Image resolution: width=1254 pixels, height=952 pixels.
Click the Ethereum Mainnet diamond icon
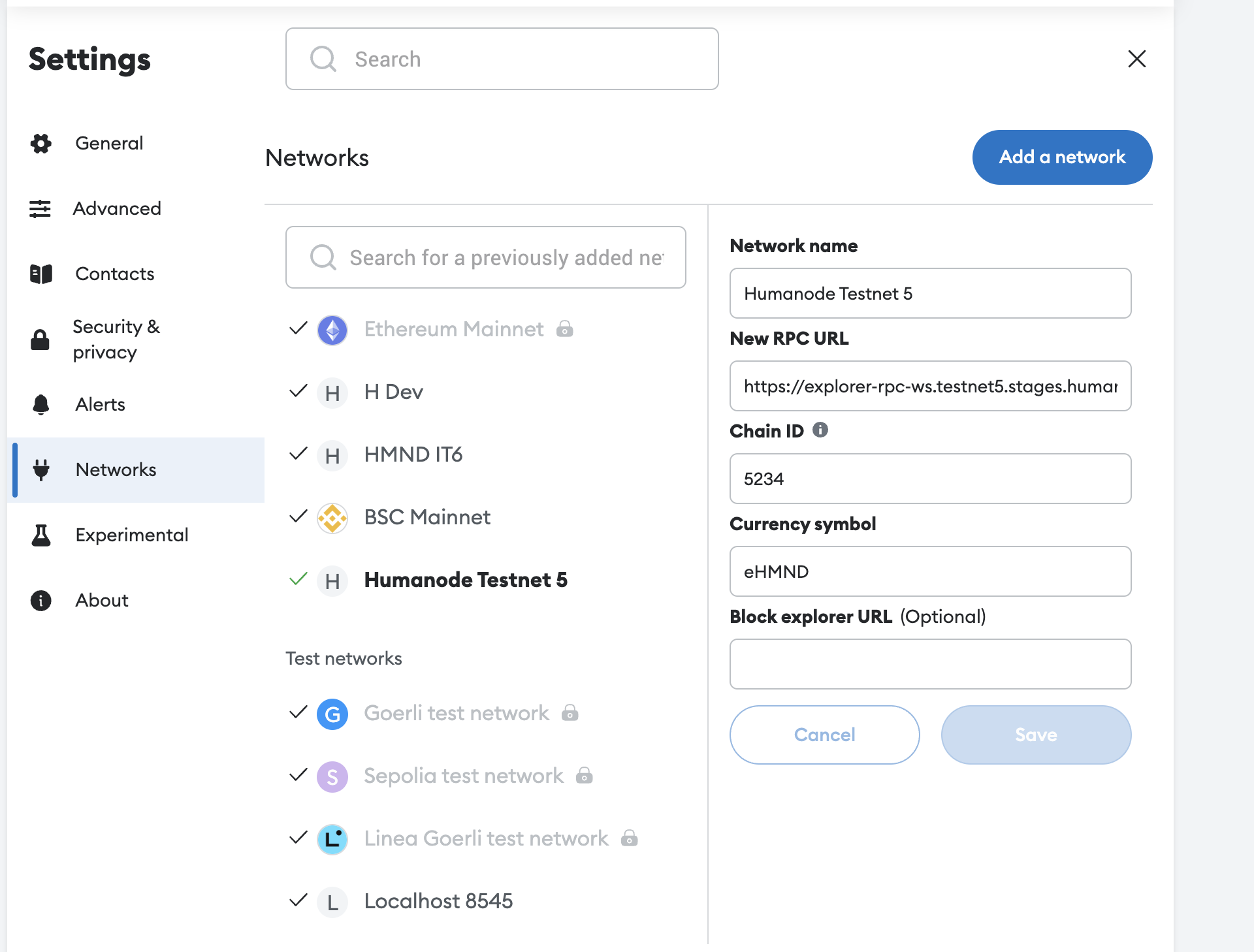(x=332, y=330)
